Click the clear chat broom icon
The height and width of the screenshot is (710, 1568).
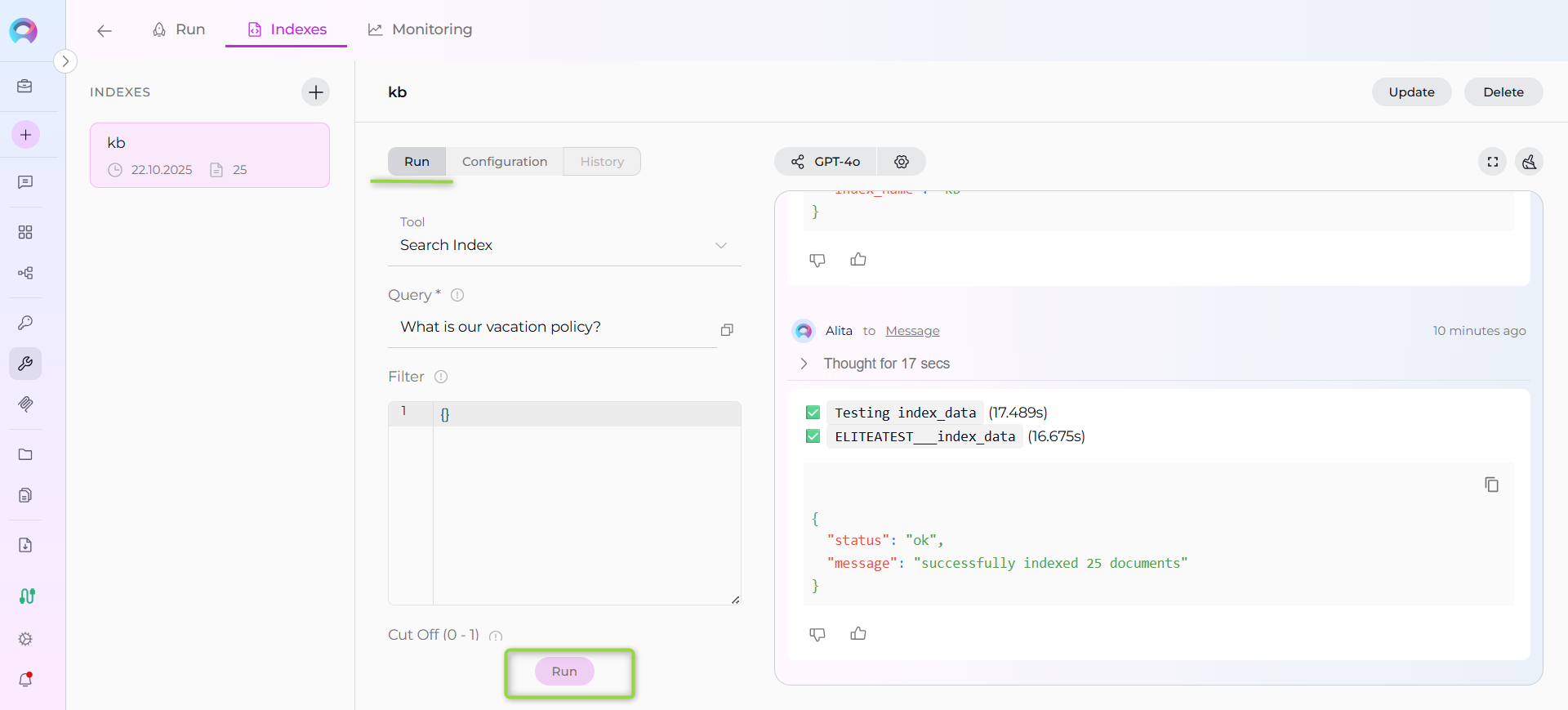click(x=1529, y=162)
